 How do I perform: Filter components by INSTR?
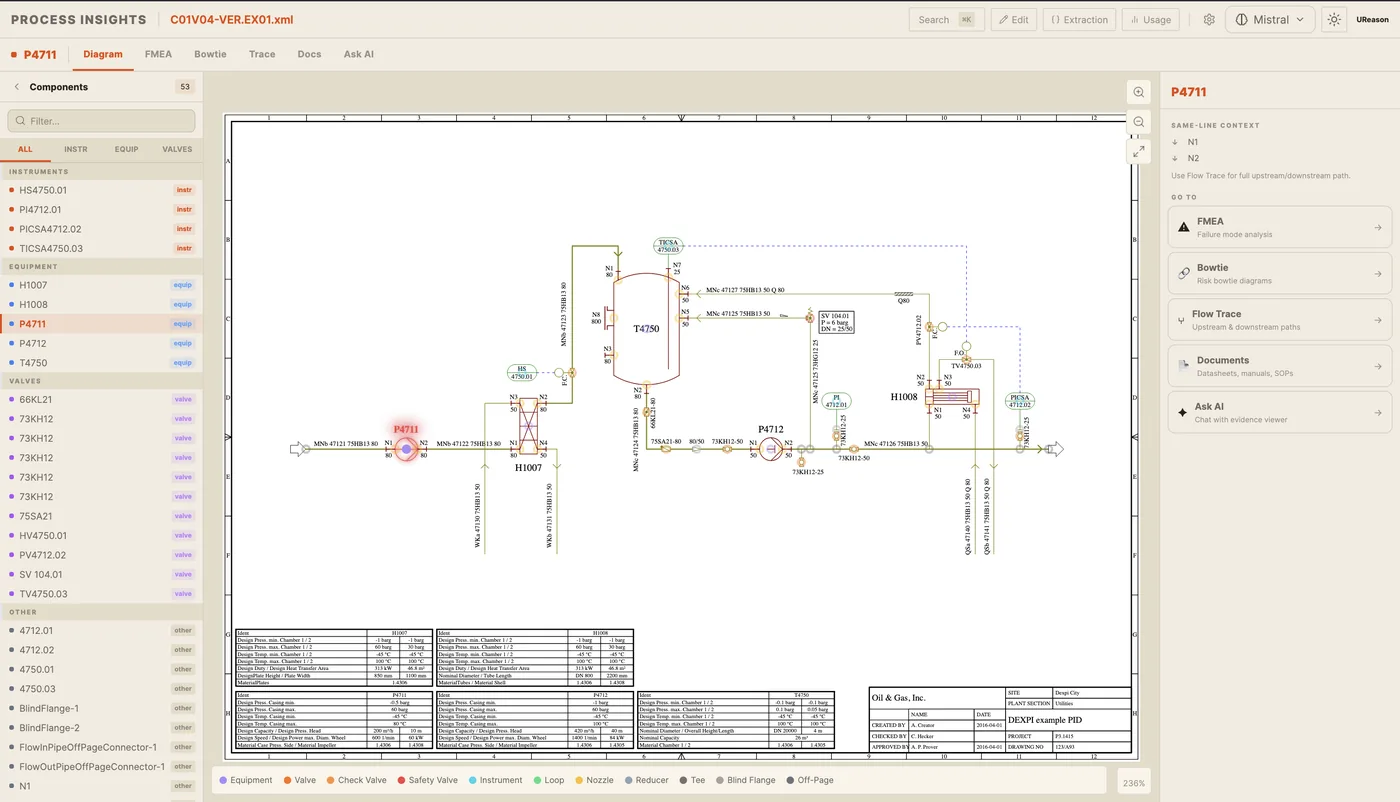[x=76, y=149]
